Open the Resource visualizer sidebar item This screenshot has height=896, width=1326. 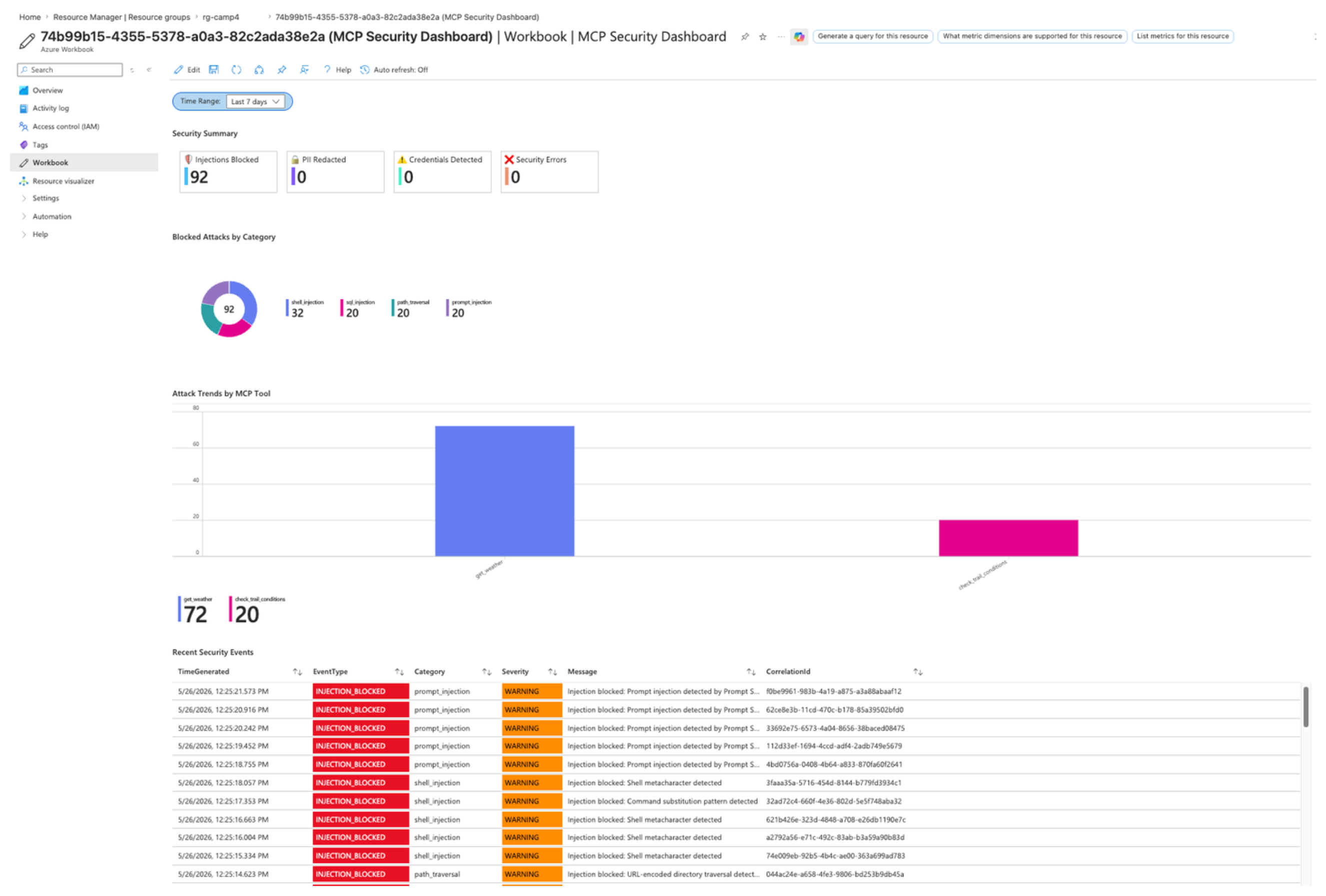coord(63,181)
